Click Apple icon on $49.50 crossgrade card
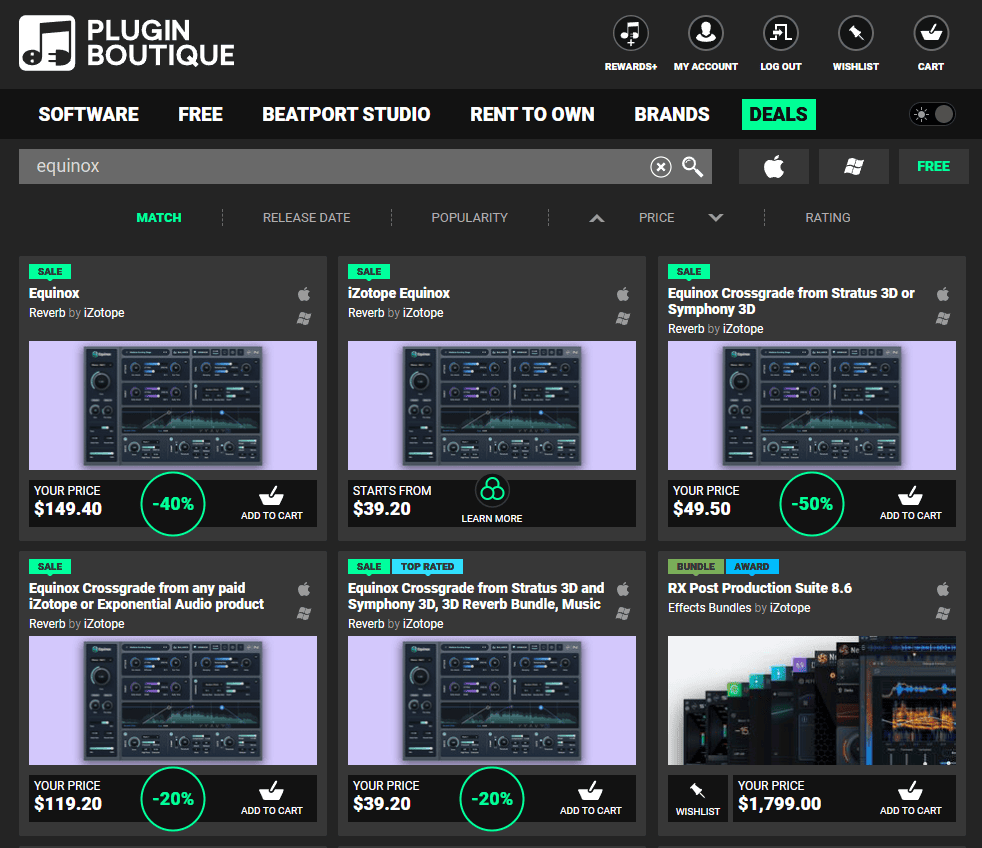 [x=943, y=294]
